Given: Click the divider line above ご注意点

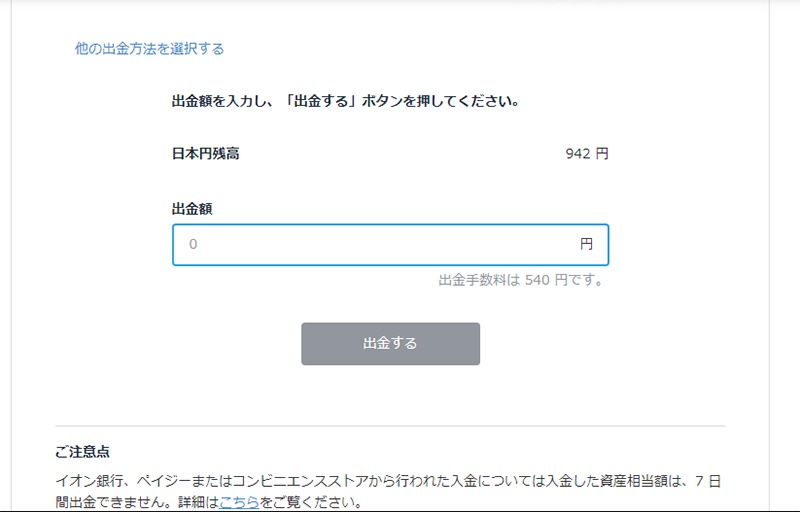Looking at the screenshot, I should (x=390, y=425).
